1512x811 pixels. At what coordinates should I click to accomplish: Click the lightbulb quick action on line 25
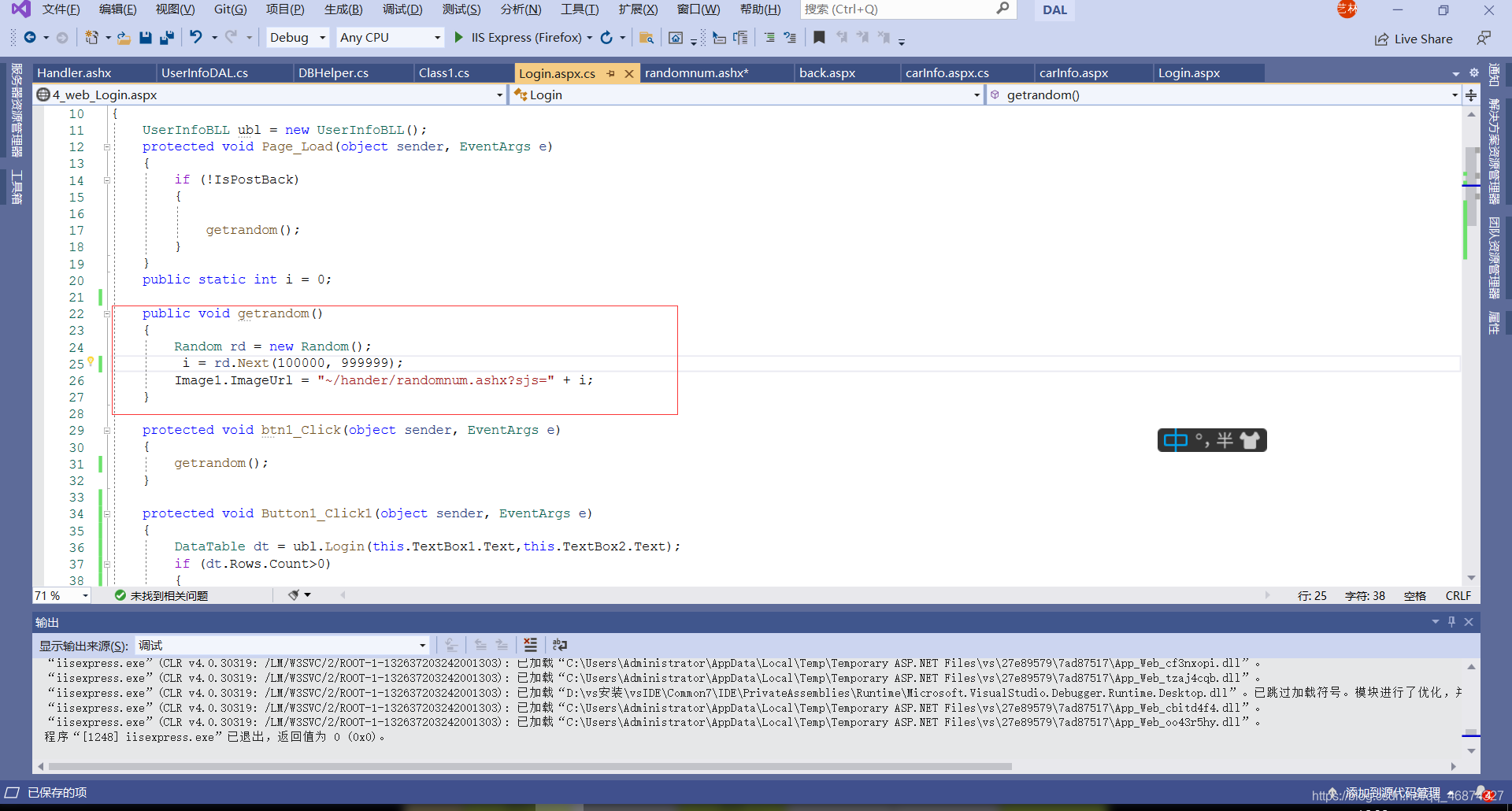[x=91, y=362]
